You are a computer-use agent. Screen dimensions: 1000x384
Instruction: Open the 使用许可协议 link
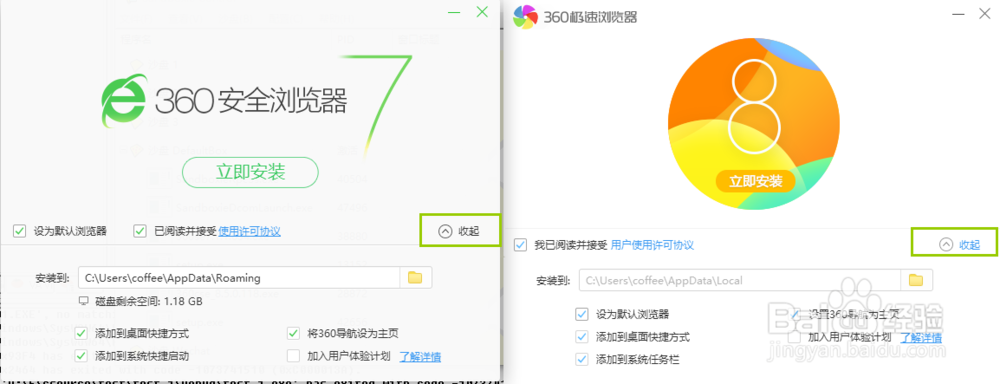pyautogui.click(x=249, y=231)
